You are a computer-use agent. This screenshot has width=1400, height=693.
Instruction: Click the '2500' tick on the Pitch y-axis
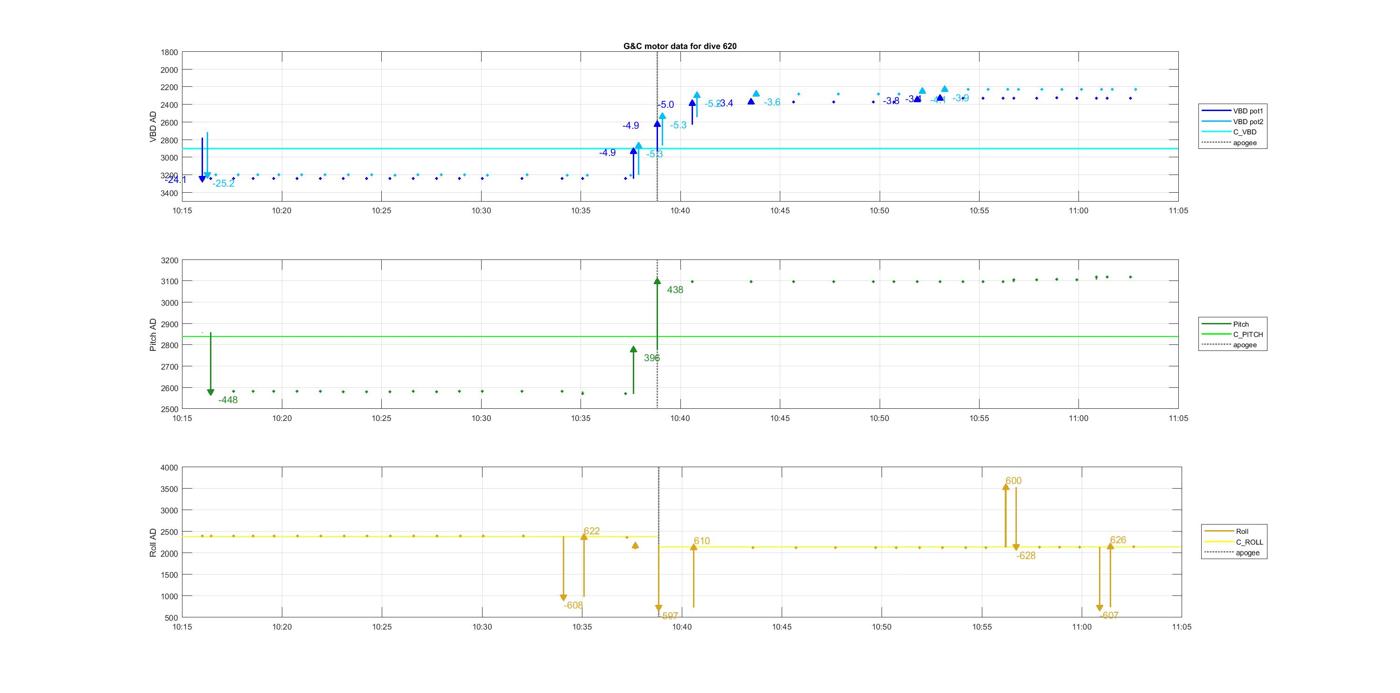point(170,409)
